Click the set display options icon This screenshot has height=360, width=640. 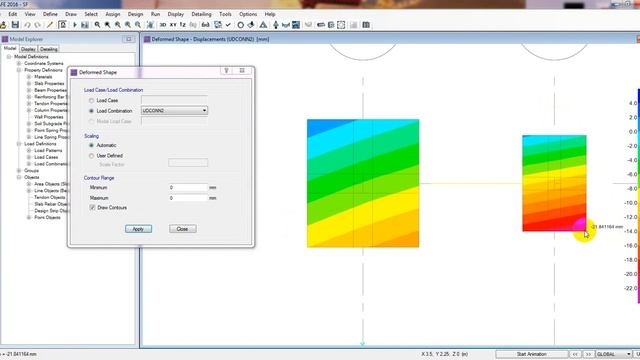coord(218,25)
